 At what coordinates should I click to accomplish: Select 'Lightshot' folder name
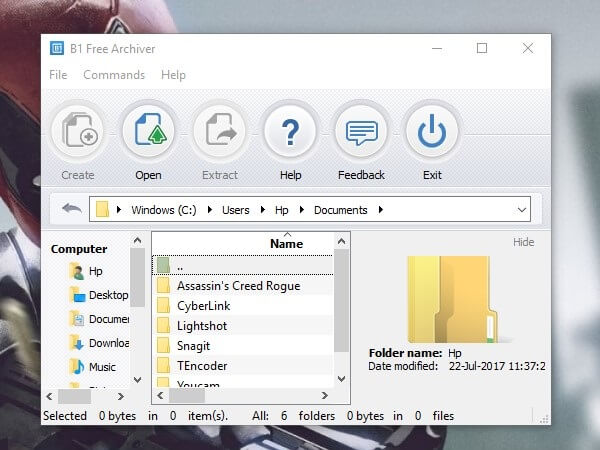[202, 326]
